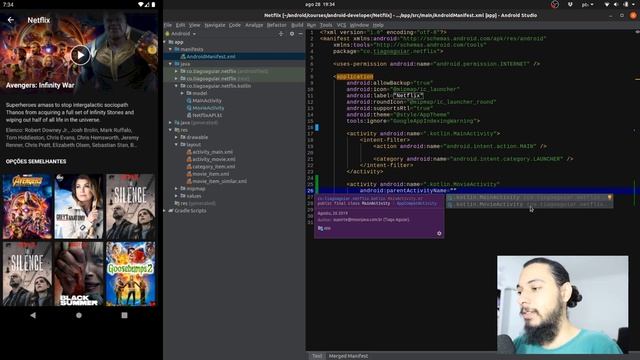Open the Grey's Anatomy poster thumbnail

click(x=79, y=207)
